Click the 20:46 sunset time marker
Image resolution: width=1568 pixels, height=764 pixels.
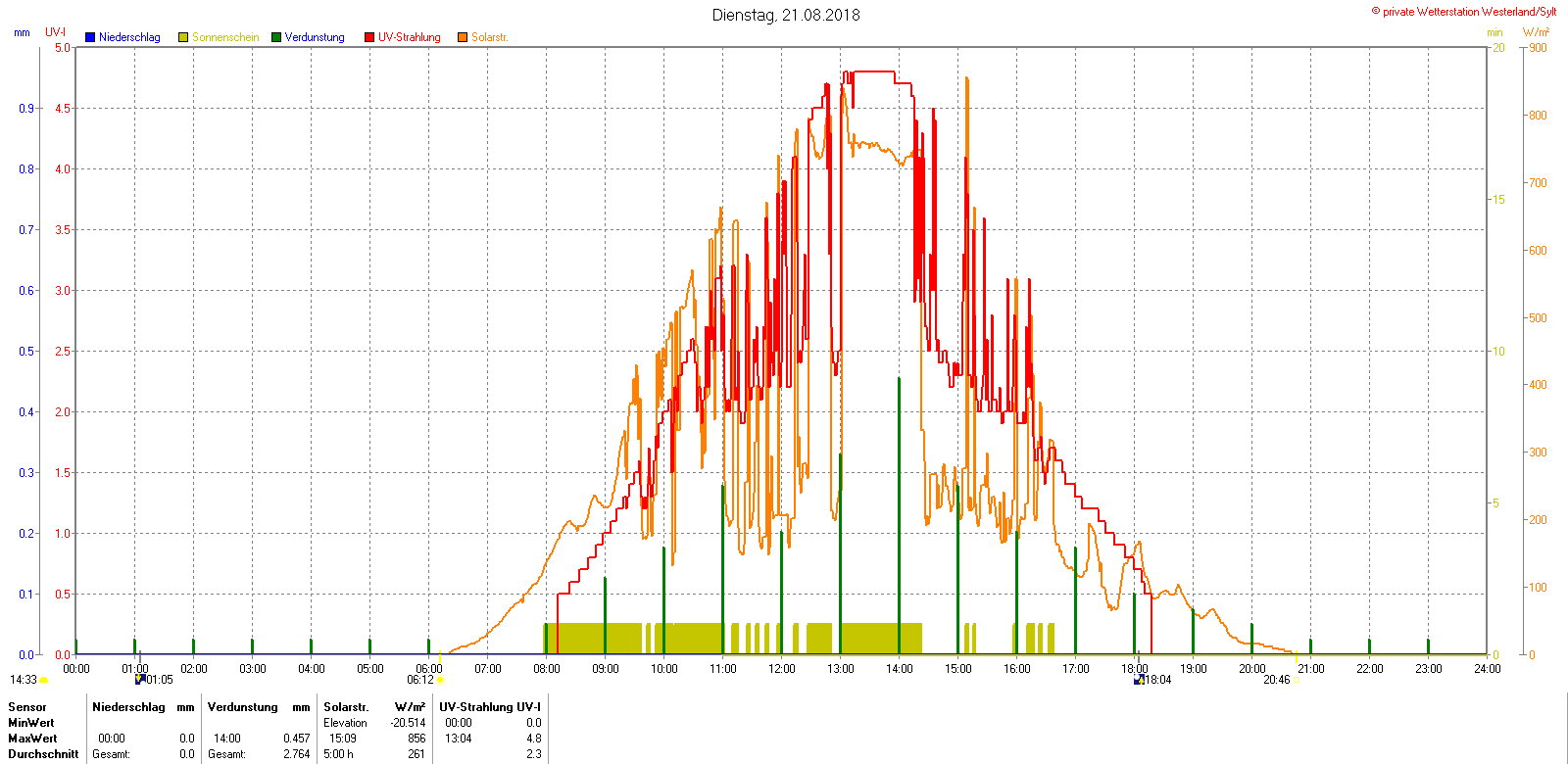1277,680
